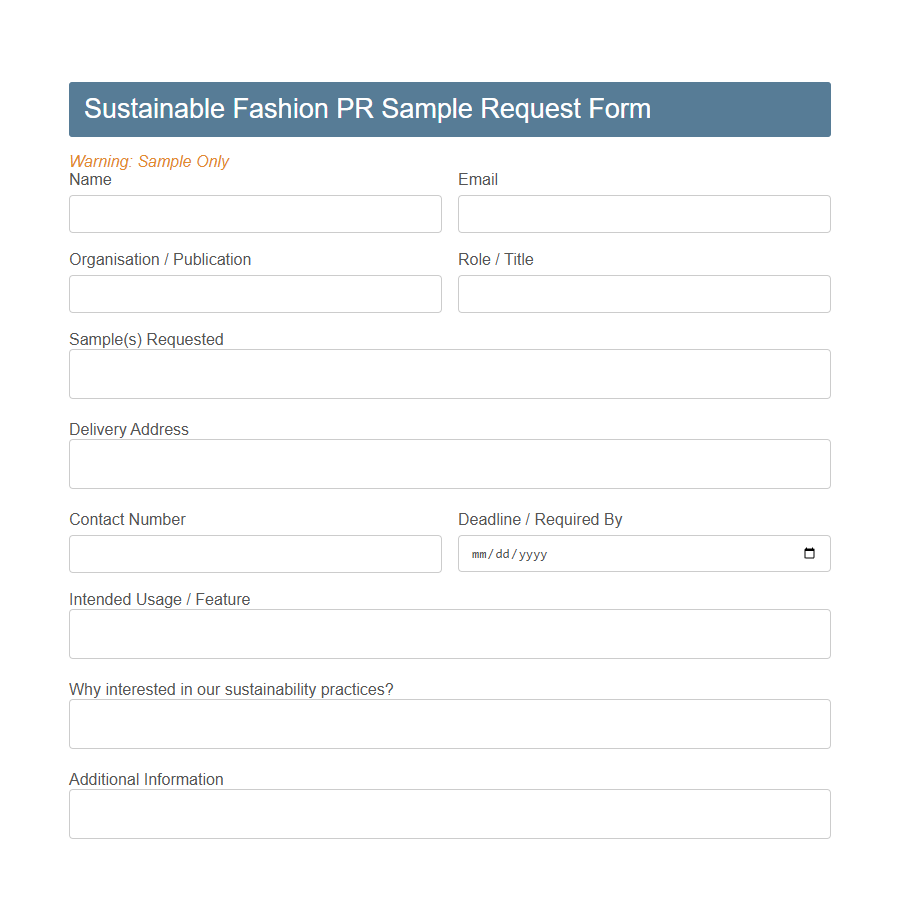Click the Name input field
Viewport: 900px width, 907px height.
255,213
